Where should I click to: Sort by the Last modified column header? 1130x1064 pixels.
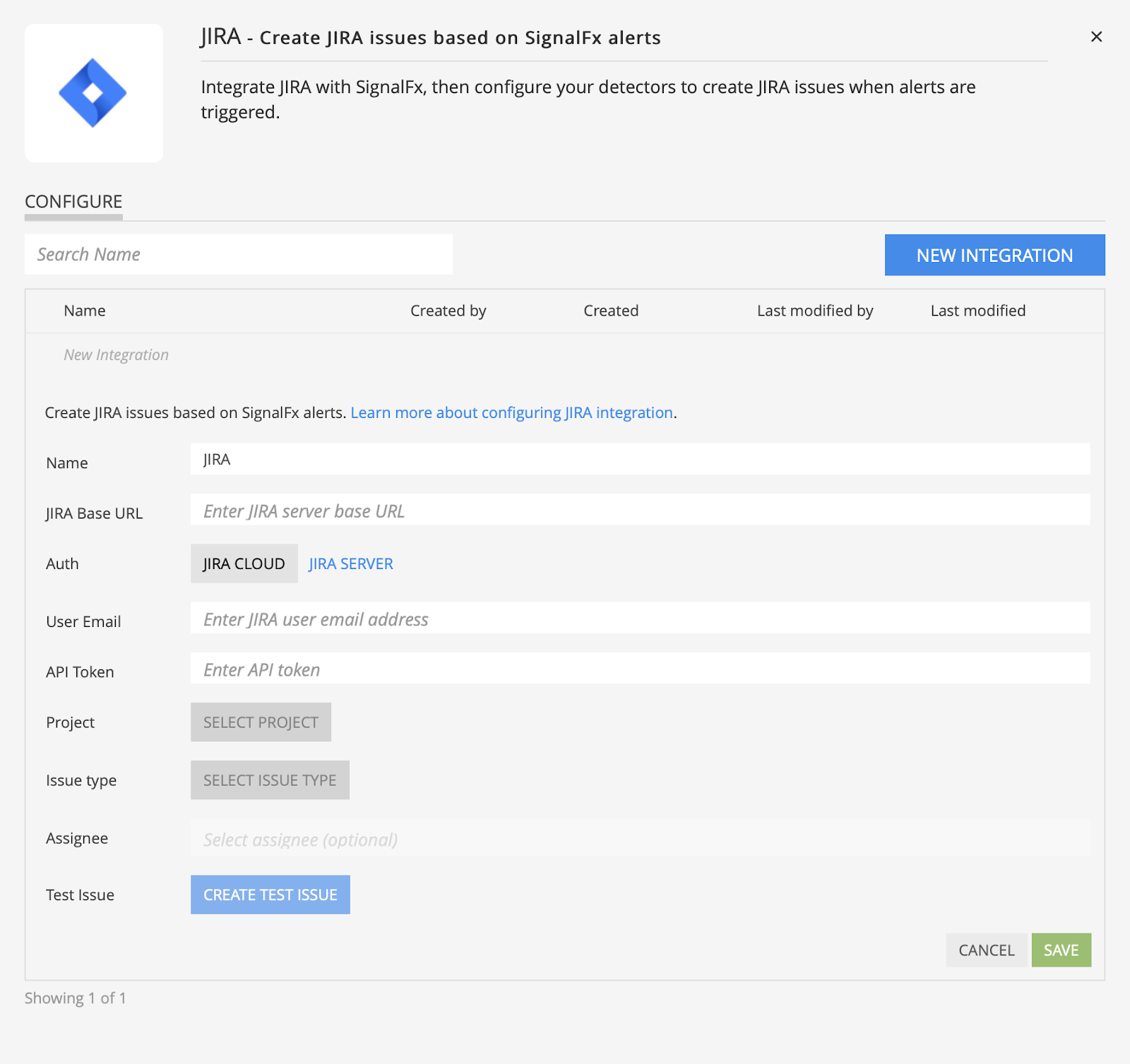tap(978, 311)
